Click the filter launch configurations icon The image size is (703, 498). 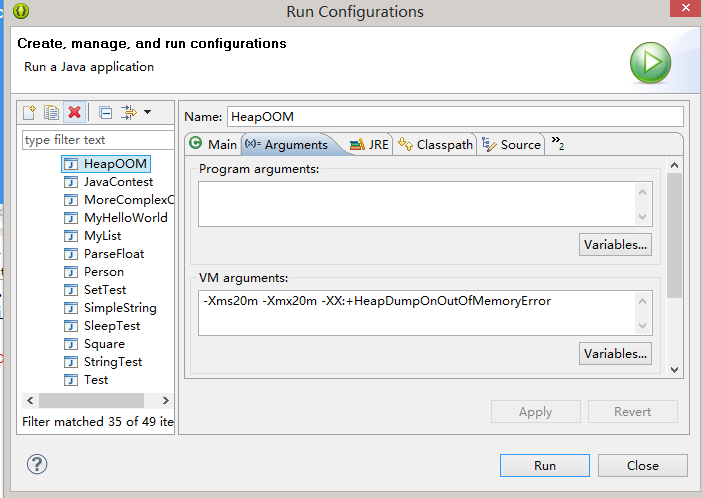[x=128, y=112]
